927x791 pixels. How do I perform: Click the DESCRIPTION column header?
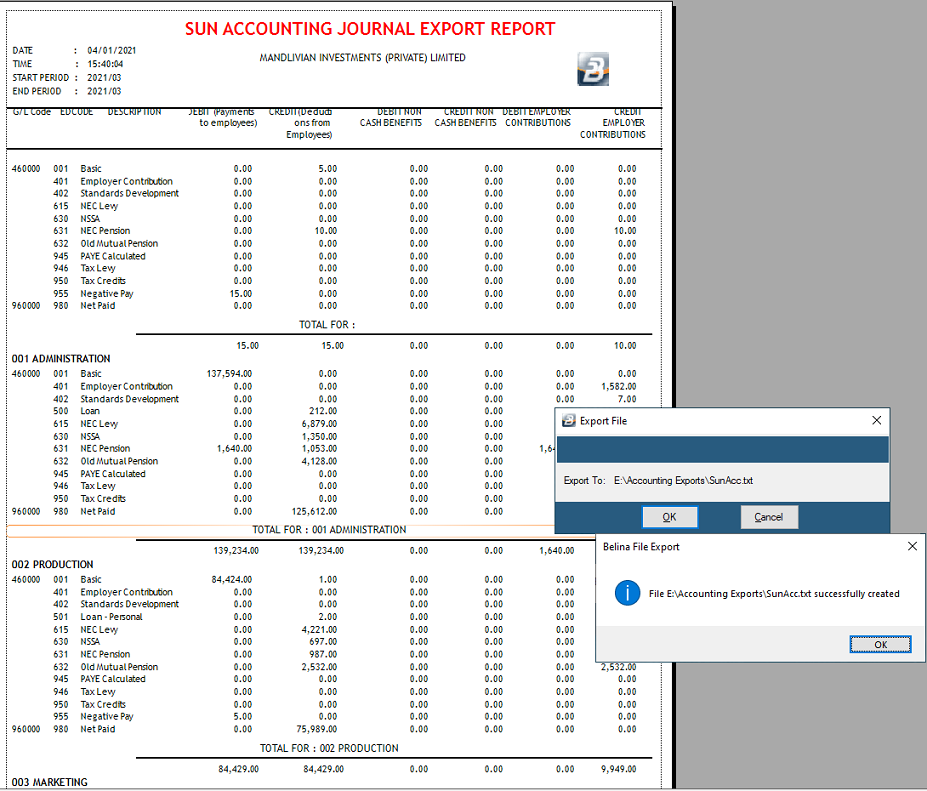pyautogui.click(x=134, y=112)
